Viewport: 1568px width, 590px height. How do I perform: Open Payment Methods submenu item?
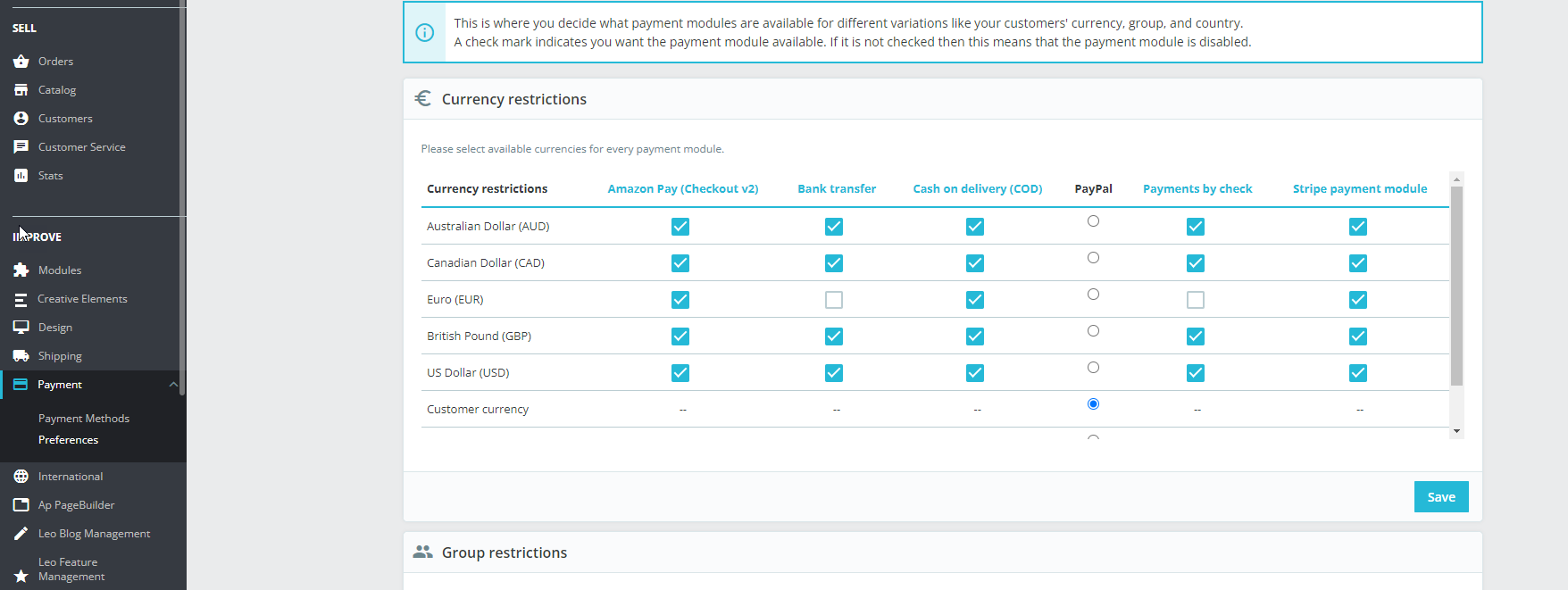(84, 419)
